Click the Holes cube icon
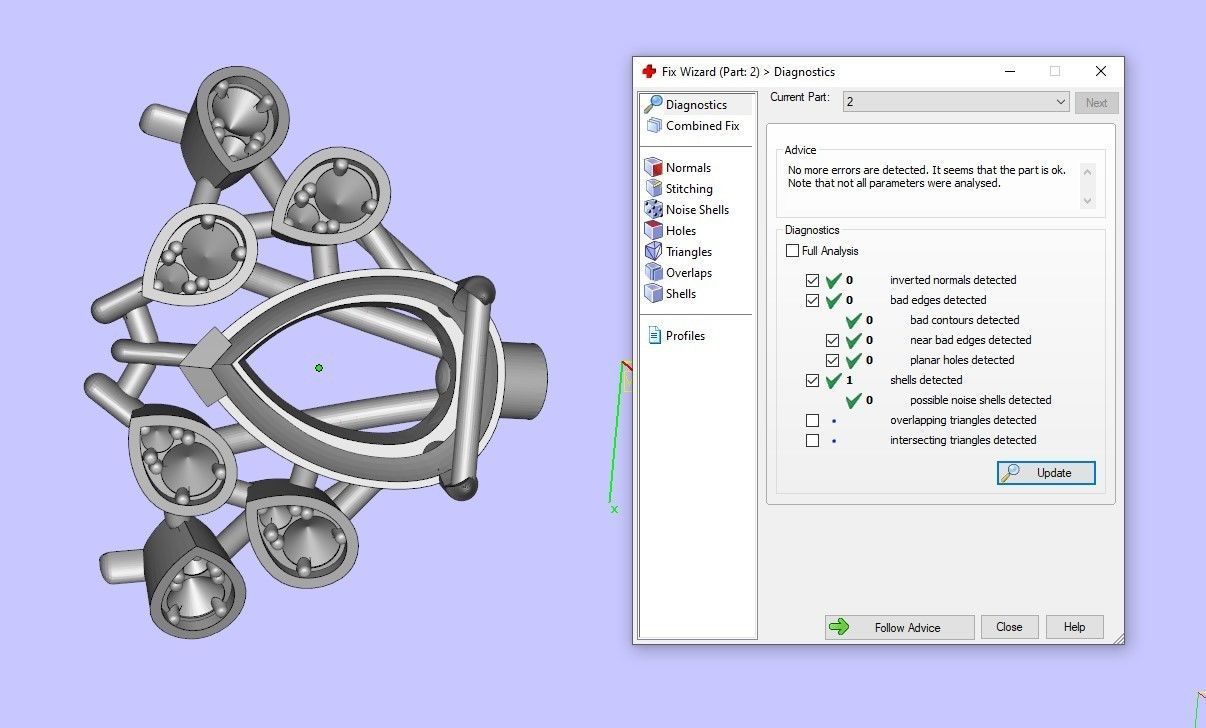Screen dimensions: 1206x728 [x=653, y=230]
